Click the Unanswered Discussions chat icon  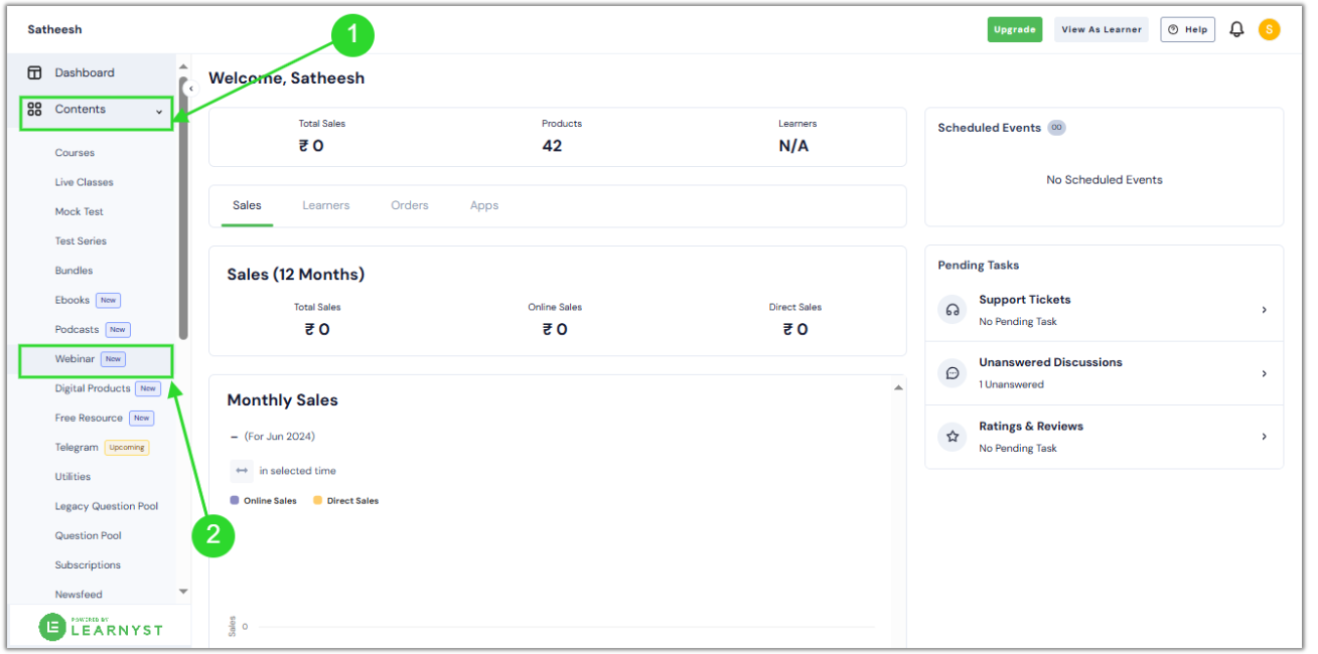[x=951, y=373]
